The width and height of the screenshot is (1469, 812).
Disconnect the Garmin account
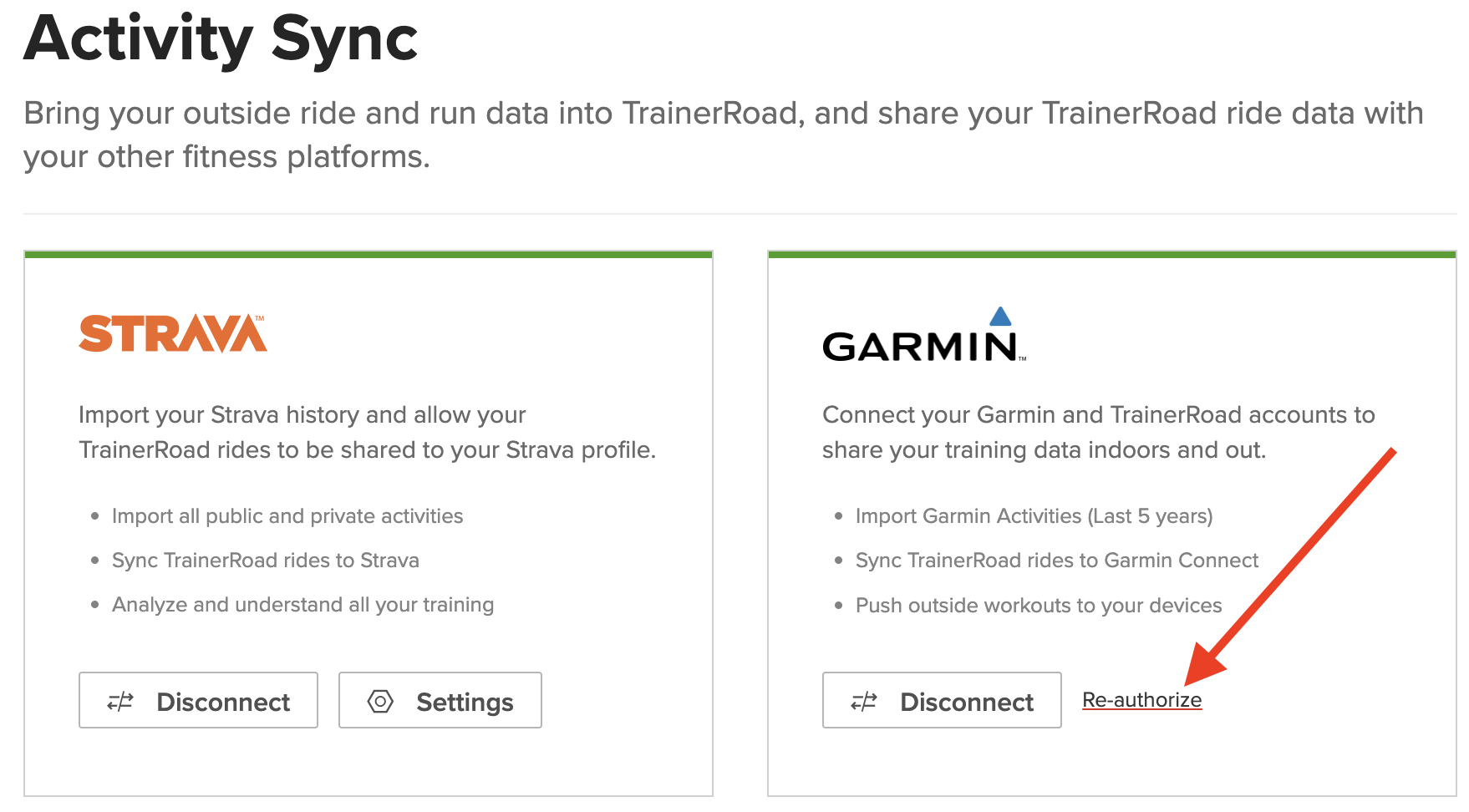tap(941, 702)
